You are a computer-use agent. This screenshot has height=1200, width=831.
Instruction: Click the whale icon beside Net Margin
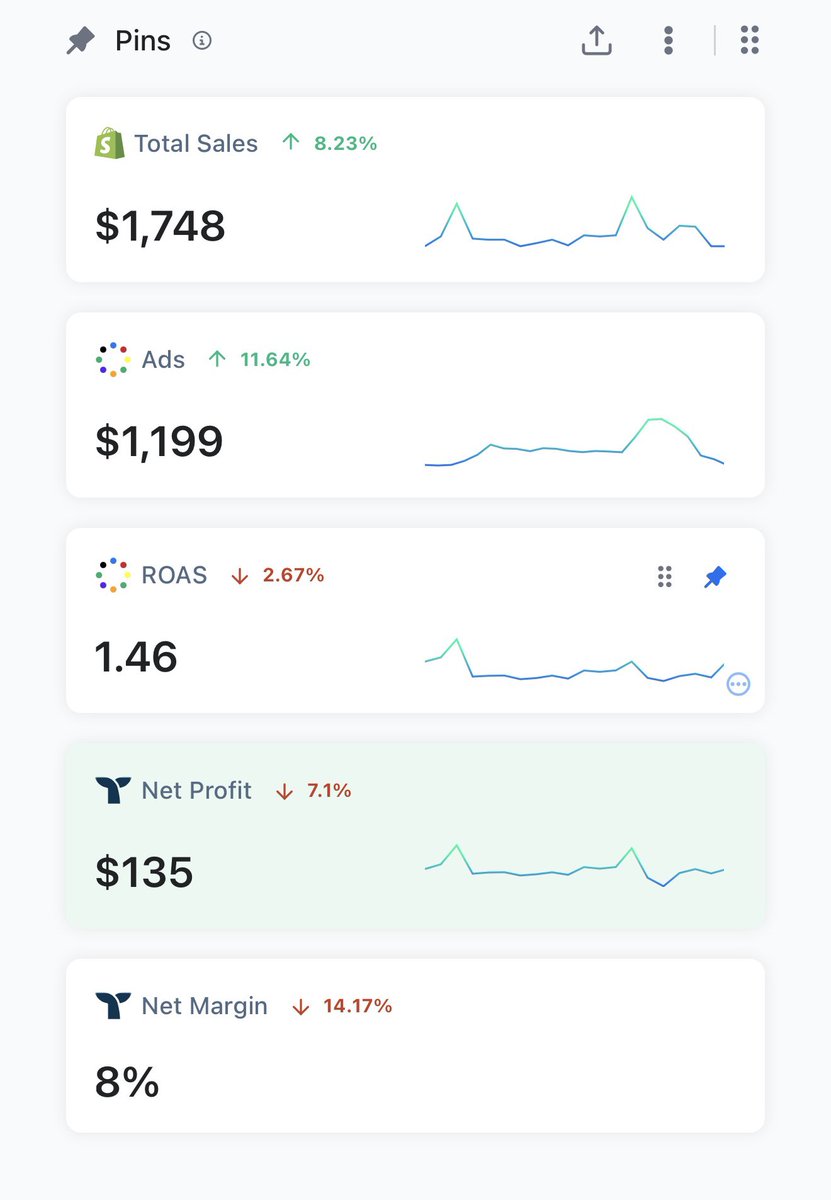(x=113, y=1005)
